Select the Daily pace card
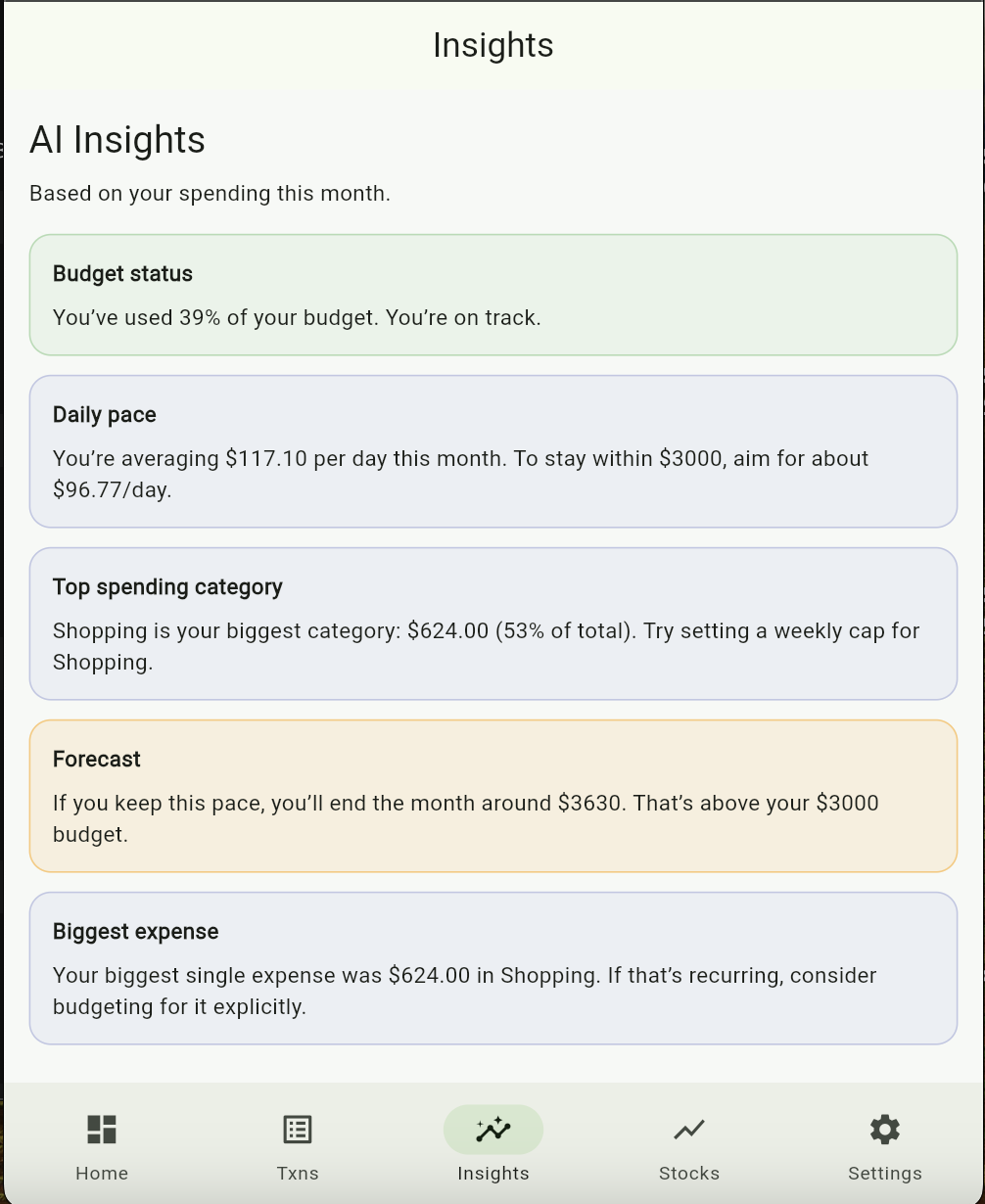The width and height of the screenshot is (985, 1204). tap(492, 451)
